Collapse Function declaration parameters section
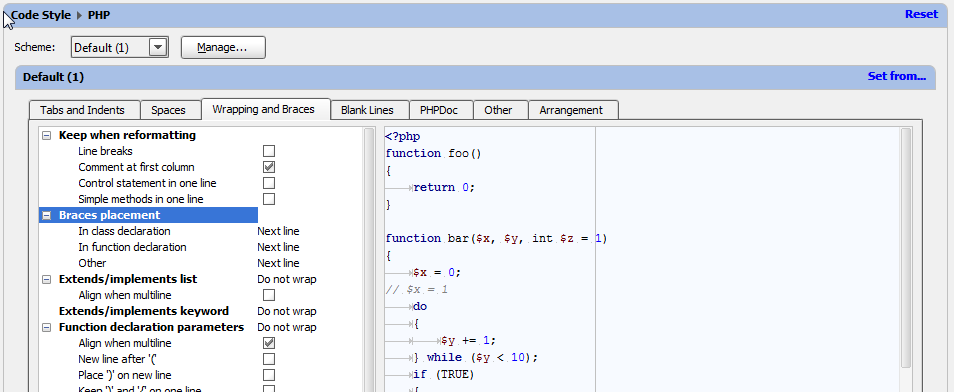 tap(46, 327)
